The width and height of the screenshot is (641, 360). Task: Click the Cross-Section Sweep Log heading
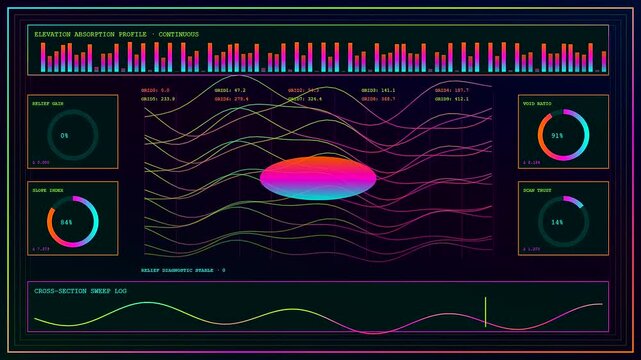(x=81, y=291)
